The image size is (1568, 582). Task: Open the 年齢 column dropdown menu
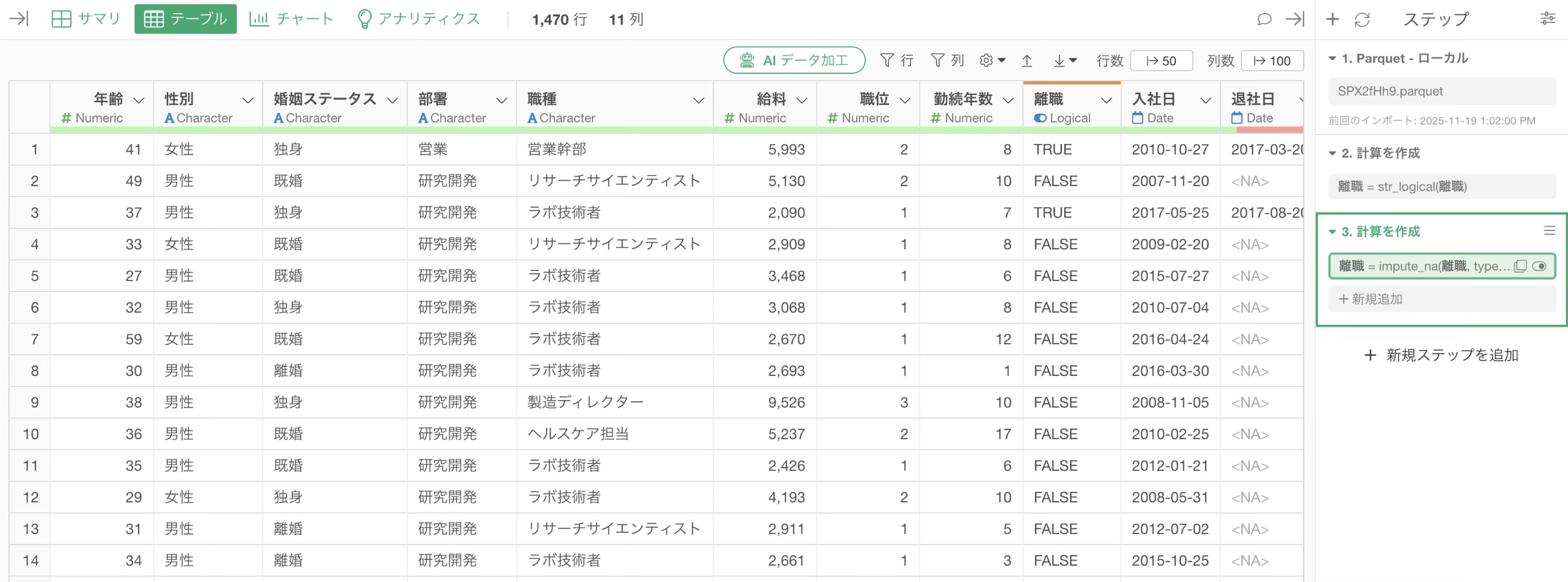[x=139, y=100]
